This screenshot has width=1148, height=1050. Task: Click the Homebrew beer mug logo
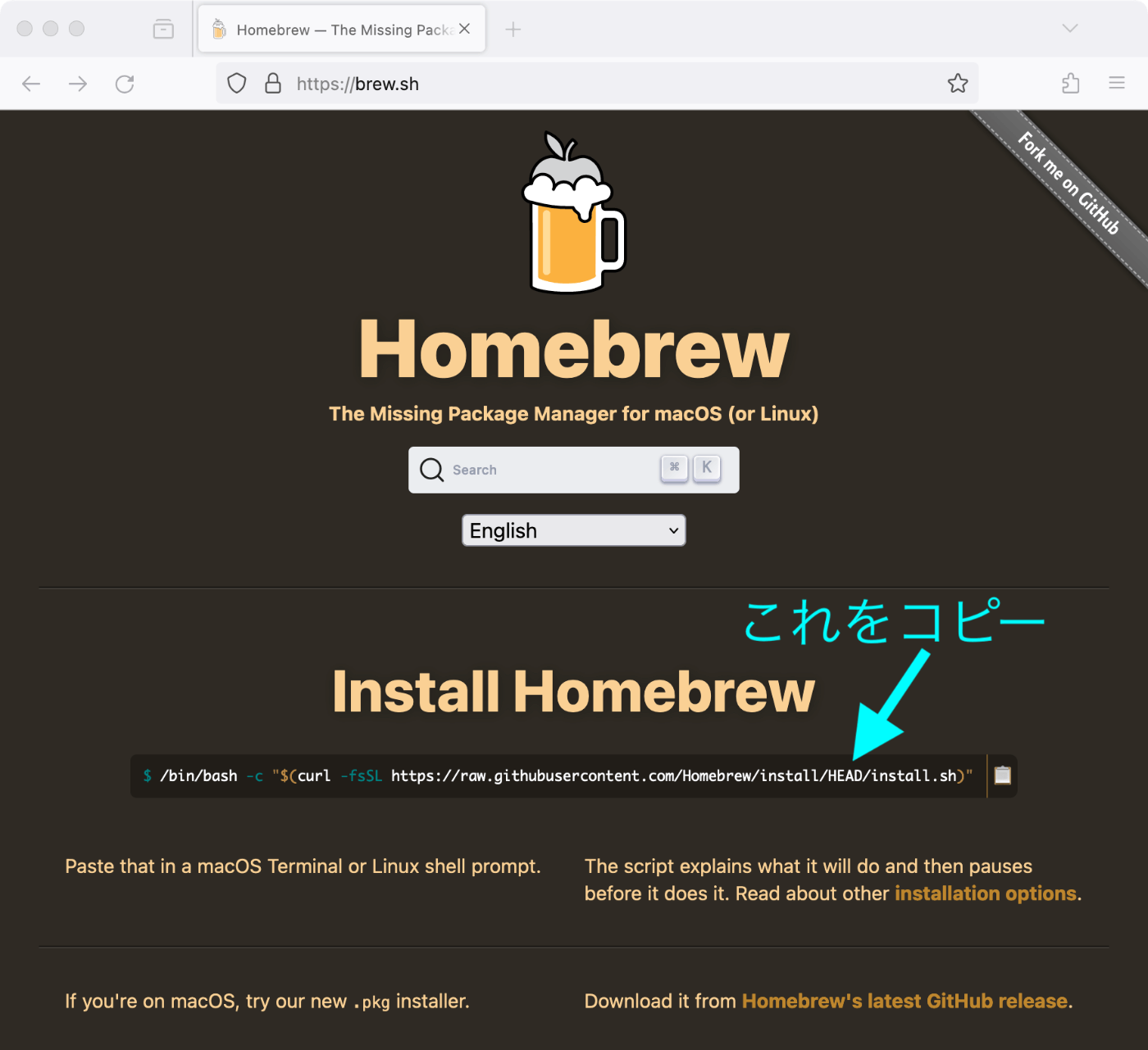(x=574, y=212)
